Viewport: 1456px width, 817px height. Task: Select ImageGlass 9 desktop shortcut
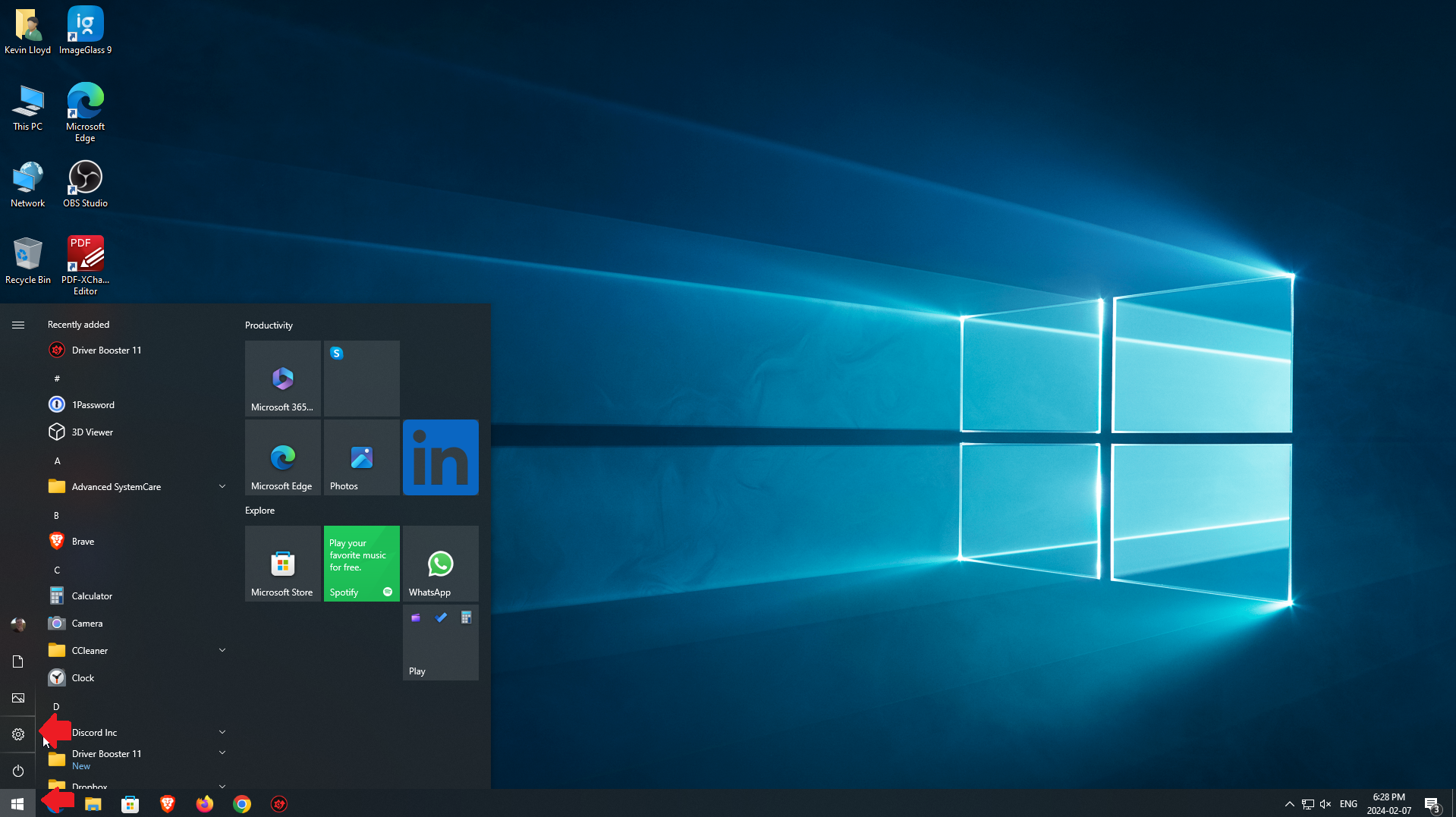[x=86, y=31]
